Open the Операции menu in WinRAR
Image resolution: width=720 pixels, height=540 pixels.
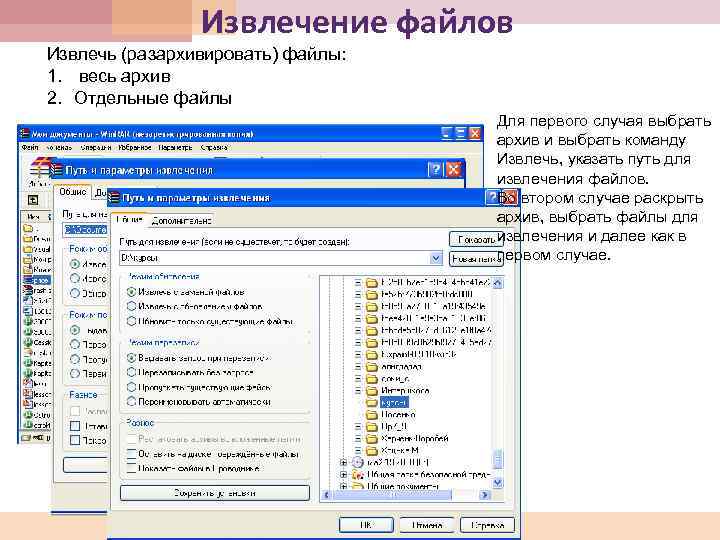click(x=96, y=147)
